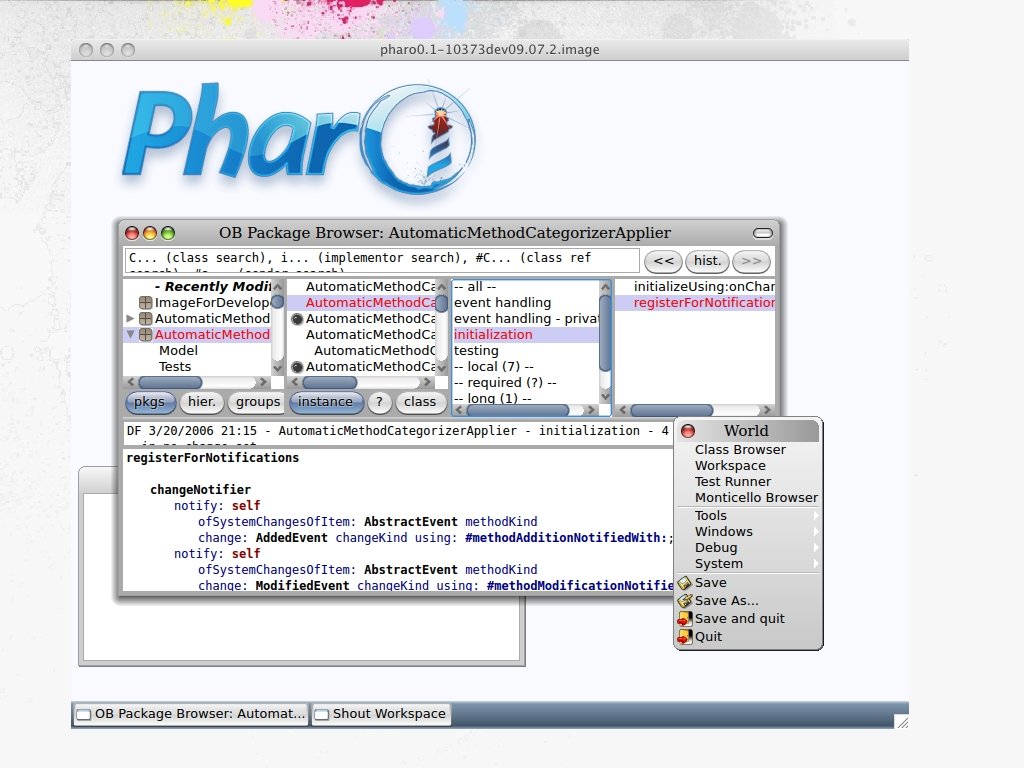Click the resize grip icon at taskbar corner
1024x768 pixels.
point(902,722)
